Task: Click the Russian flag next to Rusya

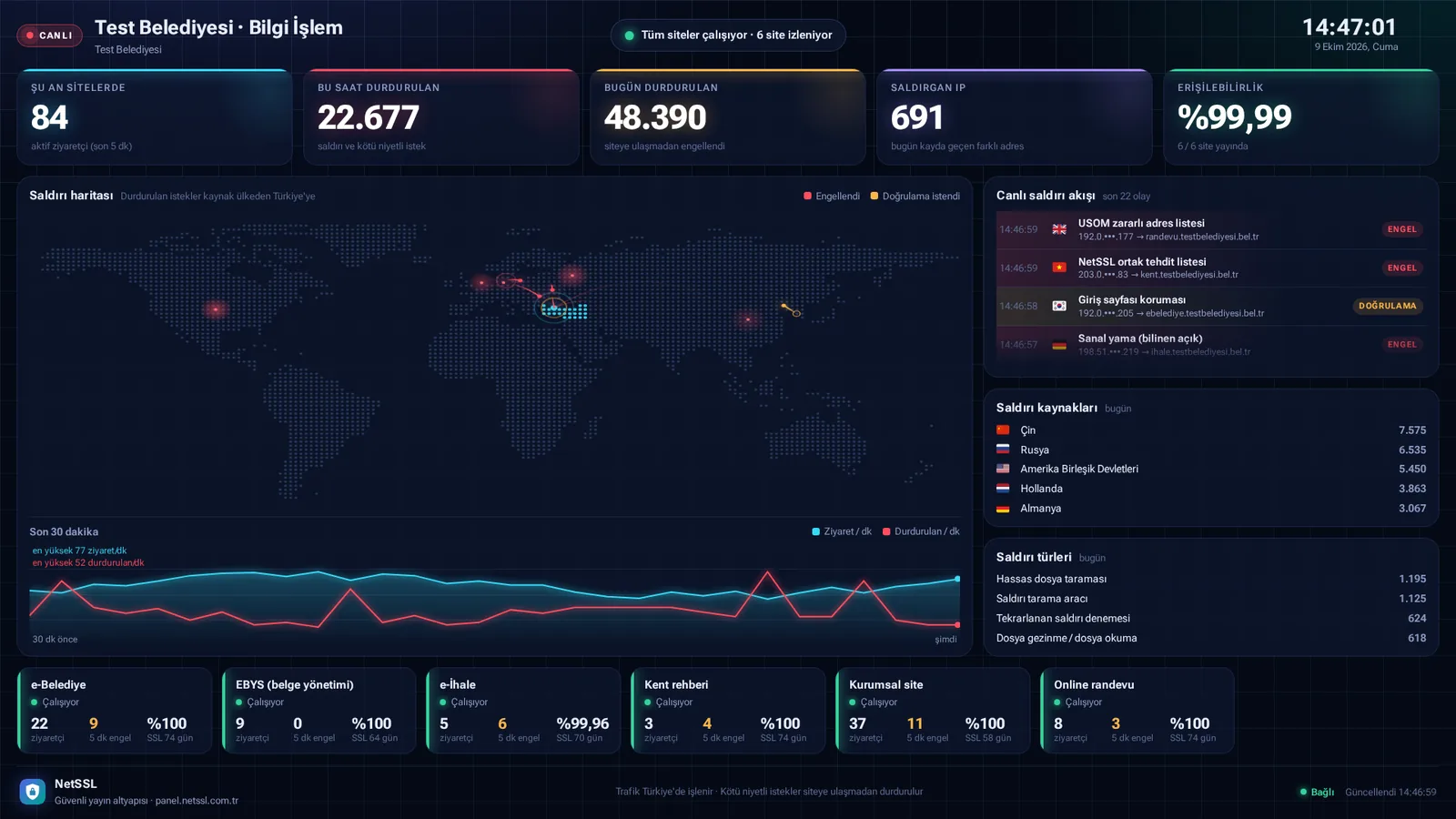Action: point(1003,450)
